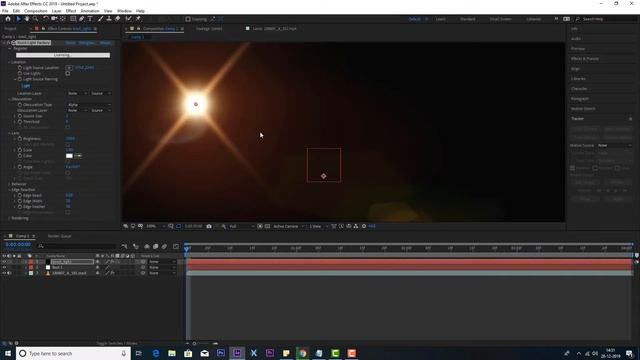This screenshot has width=640, height=360.
Task: Click the reset exposure icon in viewer footer
Action: pos(364,226)
